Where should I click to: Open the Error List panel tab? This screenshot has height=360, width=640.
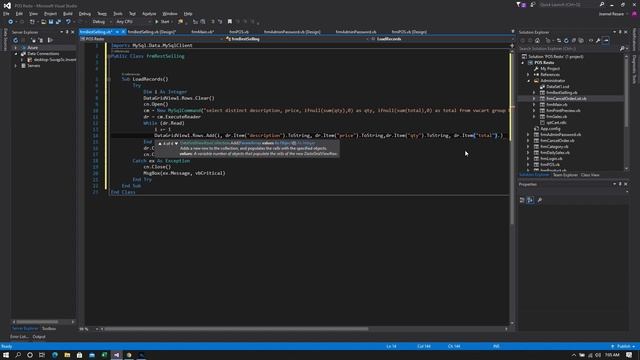coord(19,337)
